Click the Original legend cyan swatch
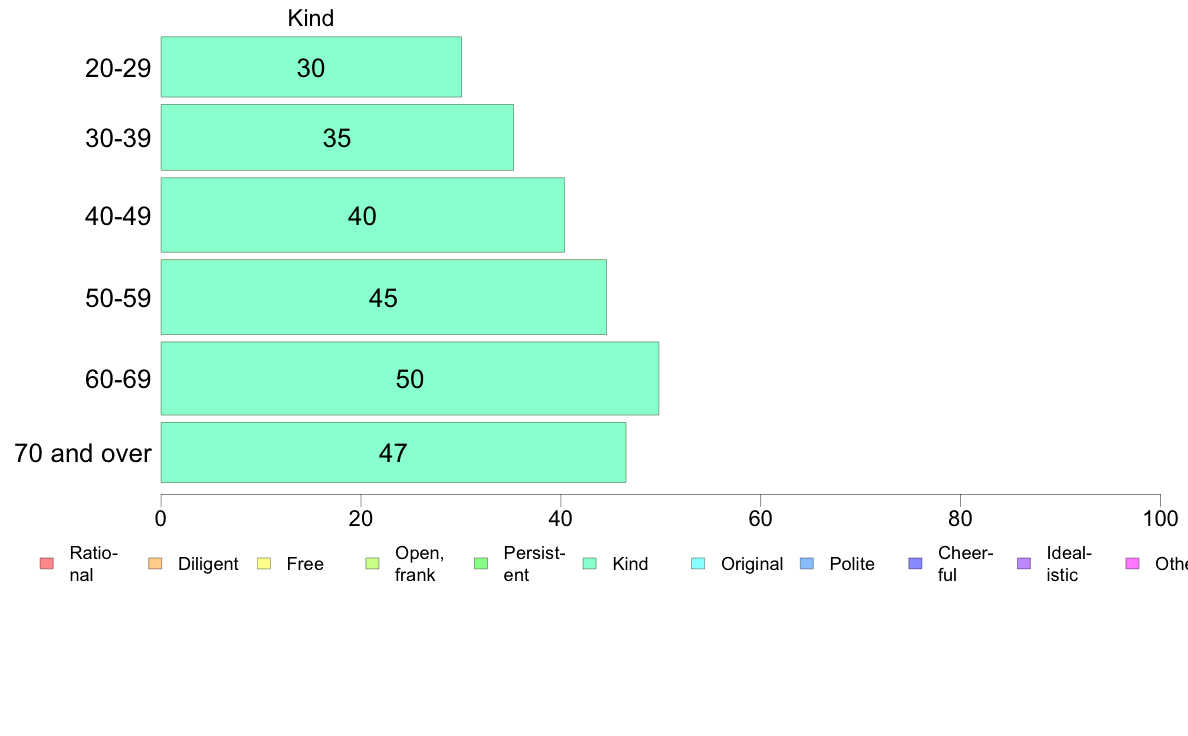 pos(698,563)
